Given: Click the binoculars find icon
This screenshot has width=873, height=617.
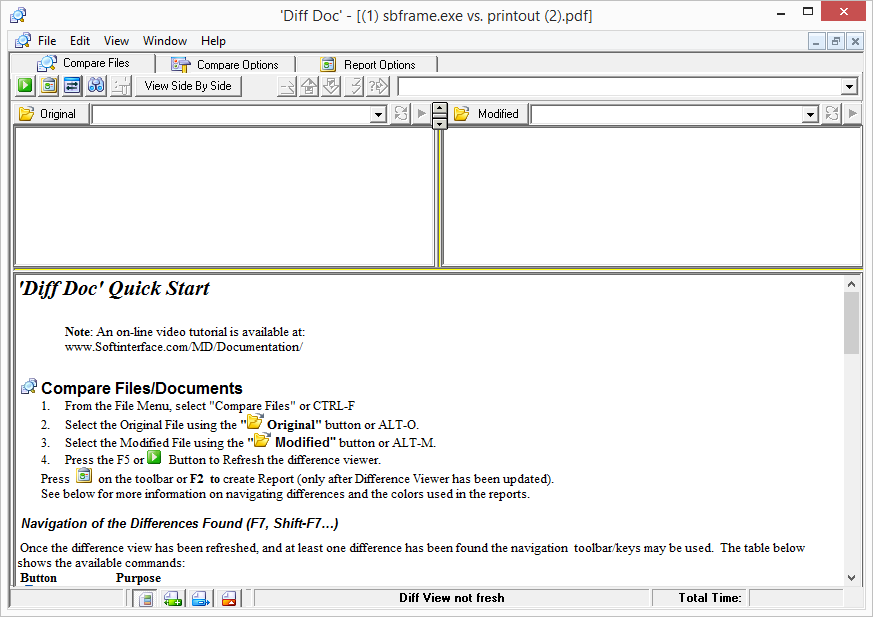Looking at the screenshot, I should point(96,86).
